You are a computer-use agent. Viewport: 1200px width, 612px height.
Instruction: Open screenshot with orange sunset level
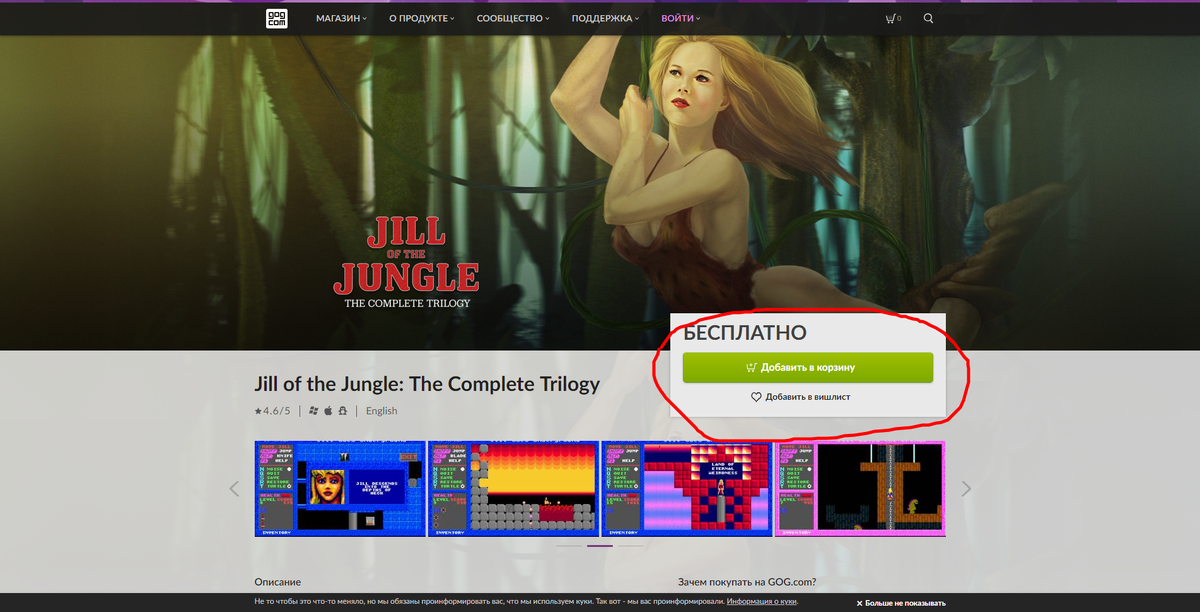513,489
